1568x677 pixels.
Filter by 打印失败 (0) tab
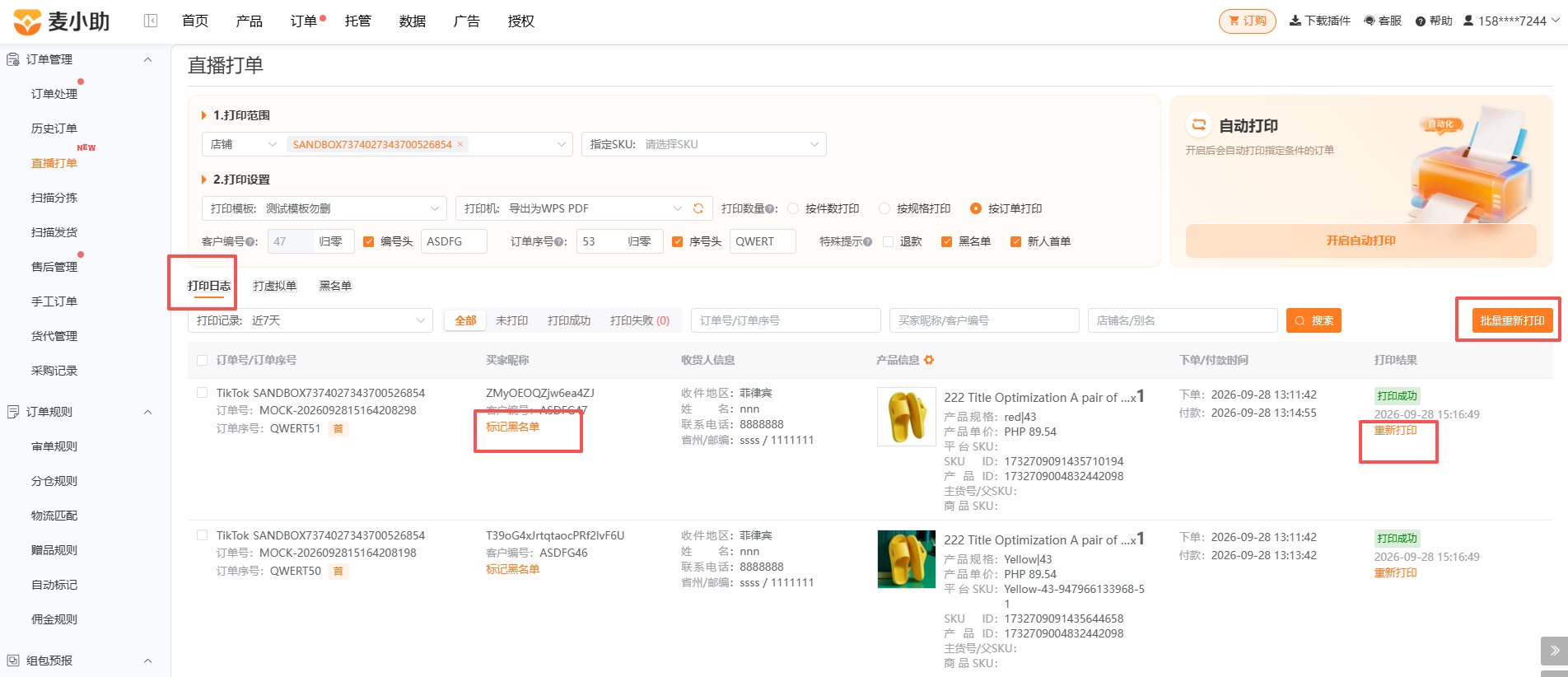click(x=639, y=320)
